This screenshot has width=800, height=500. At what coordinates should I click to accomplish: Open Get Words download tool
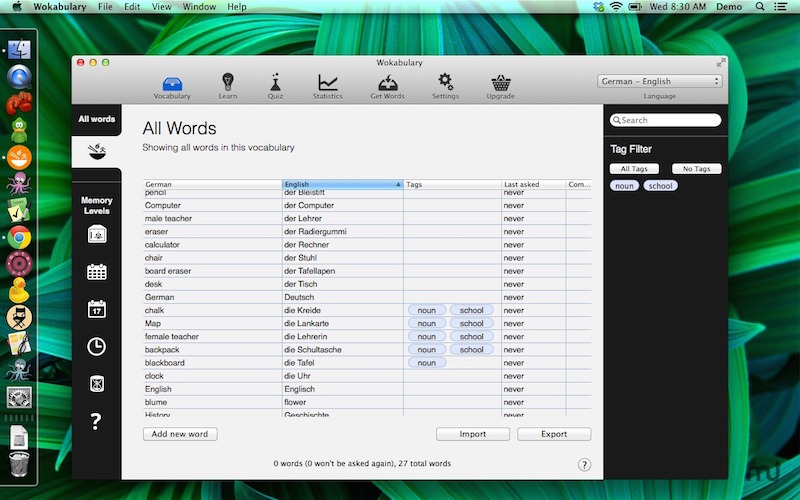click(387, 87)
